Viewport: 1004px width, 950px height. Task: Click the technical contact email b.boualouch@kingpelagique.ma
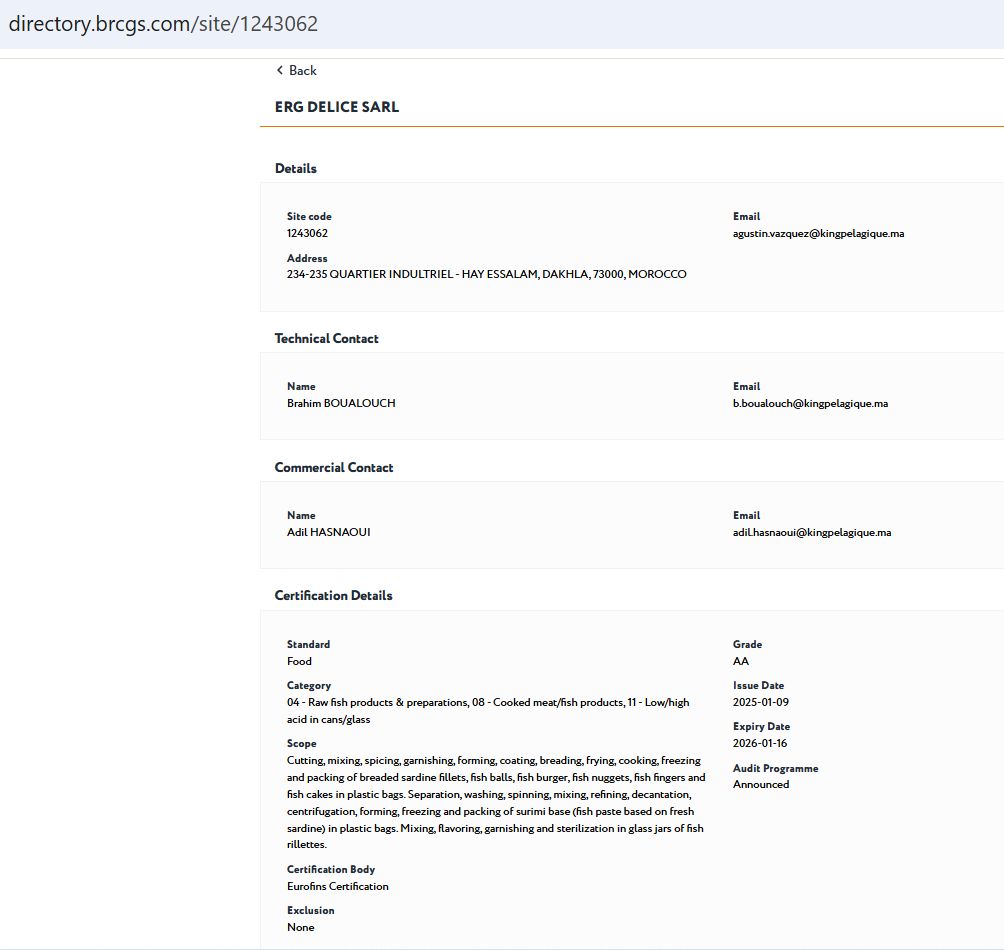810,403
